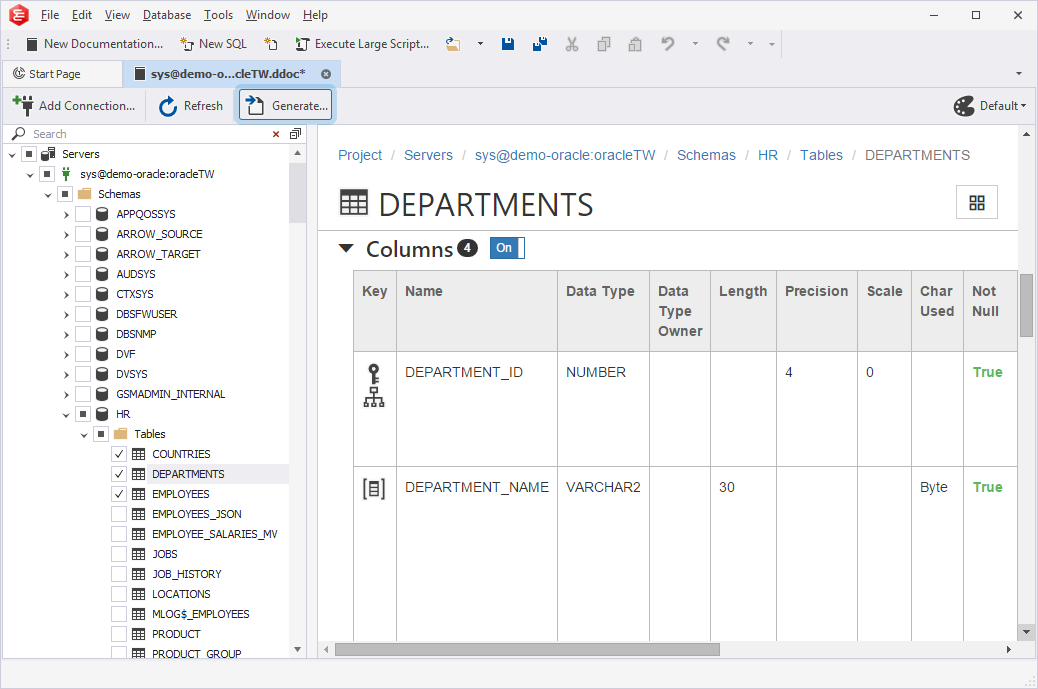1038x689 pixels.
Task: Open the Database menu
Action: (167, 15)
